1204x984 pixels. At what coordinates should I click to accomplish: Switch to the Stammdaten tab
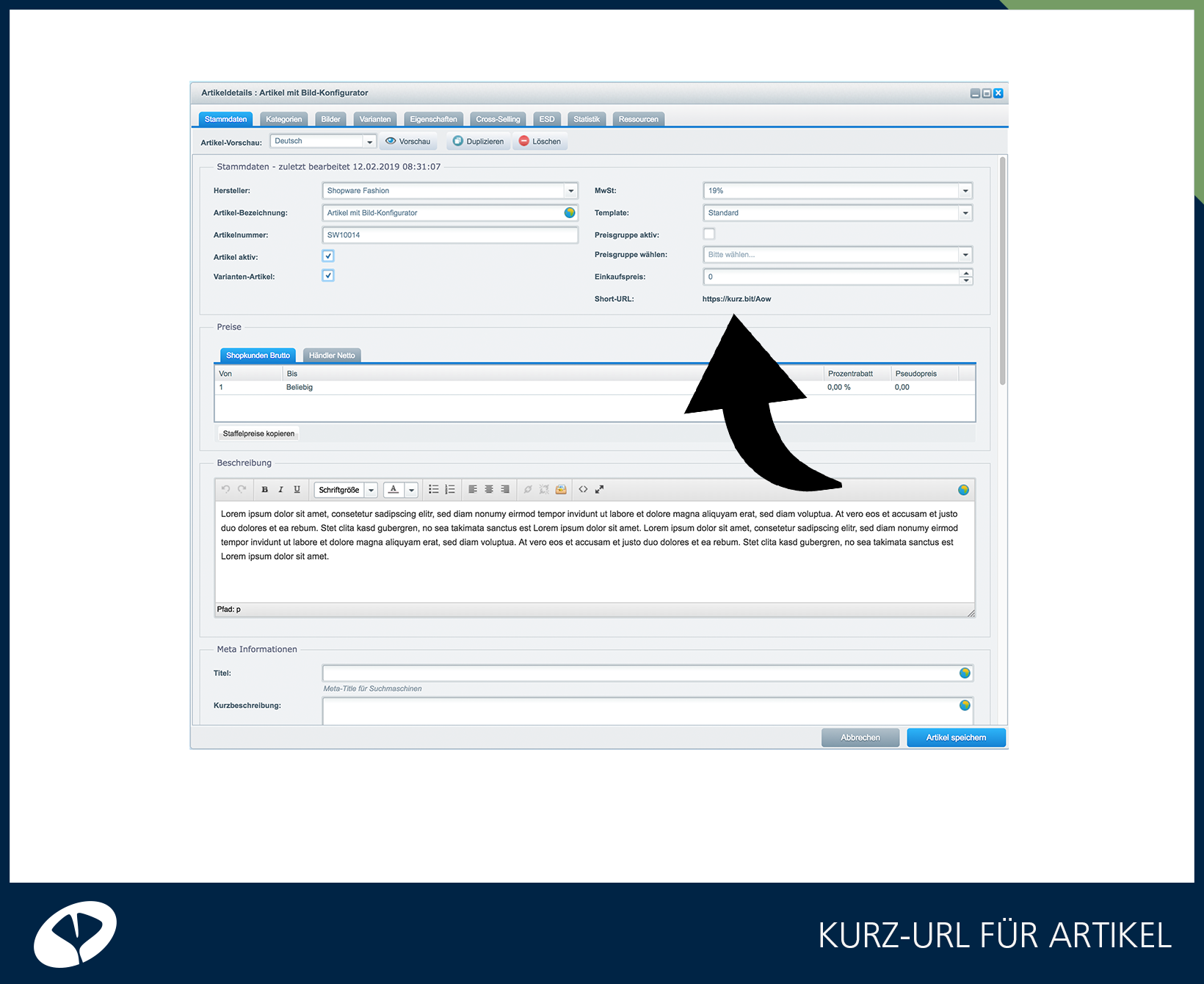pyautogui.click(x=225, y=119)
